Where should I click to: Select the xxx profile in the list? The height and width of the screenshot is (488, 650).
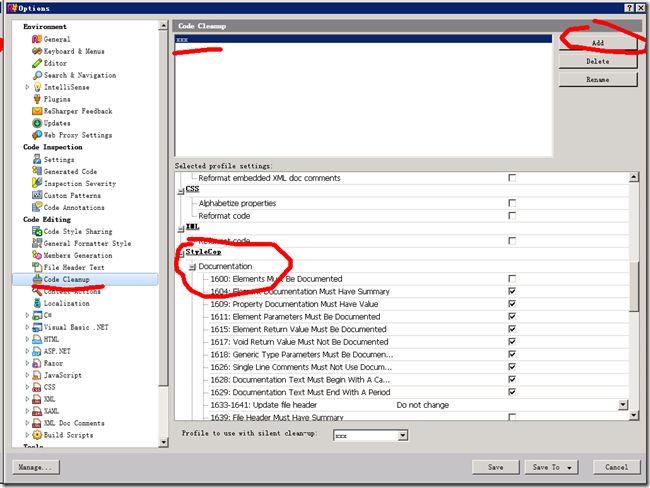tap(183, 40)
